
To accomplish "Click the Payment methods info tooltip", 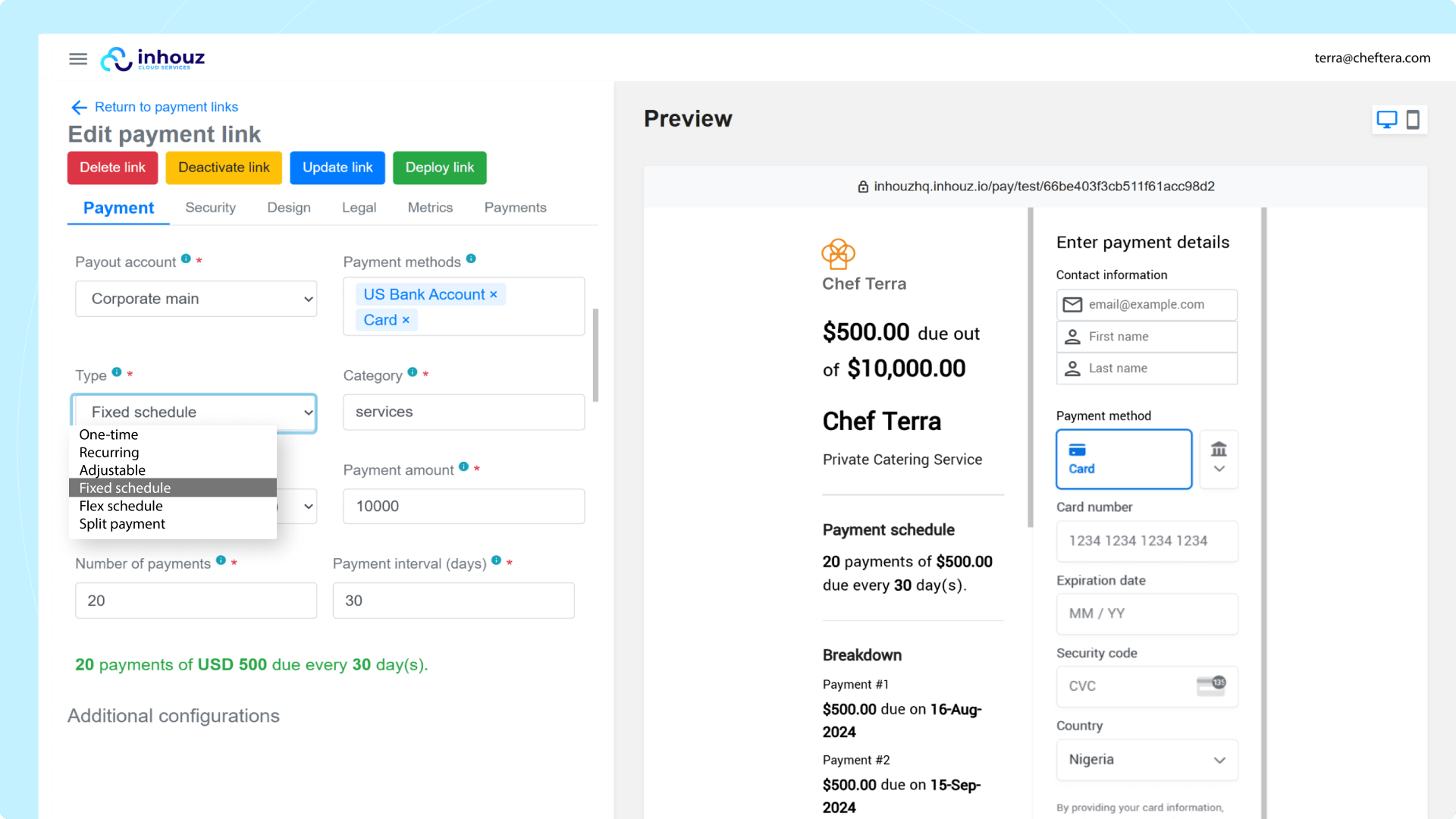I will click(472, 258).
